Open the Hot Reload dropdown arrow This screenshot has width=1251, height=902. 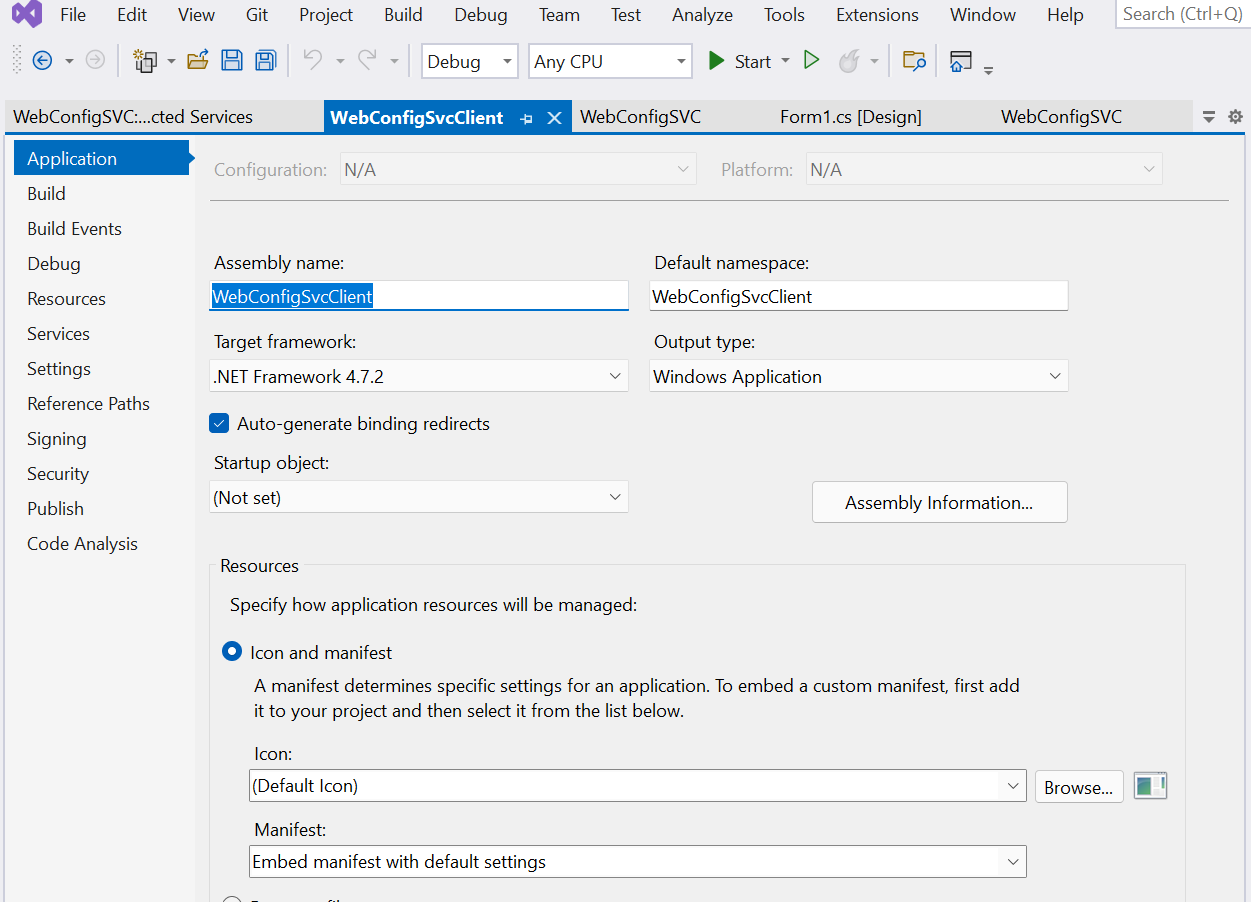click(x=875, y=61)
